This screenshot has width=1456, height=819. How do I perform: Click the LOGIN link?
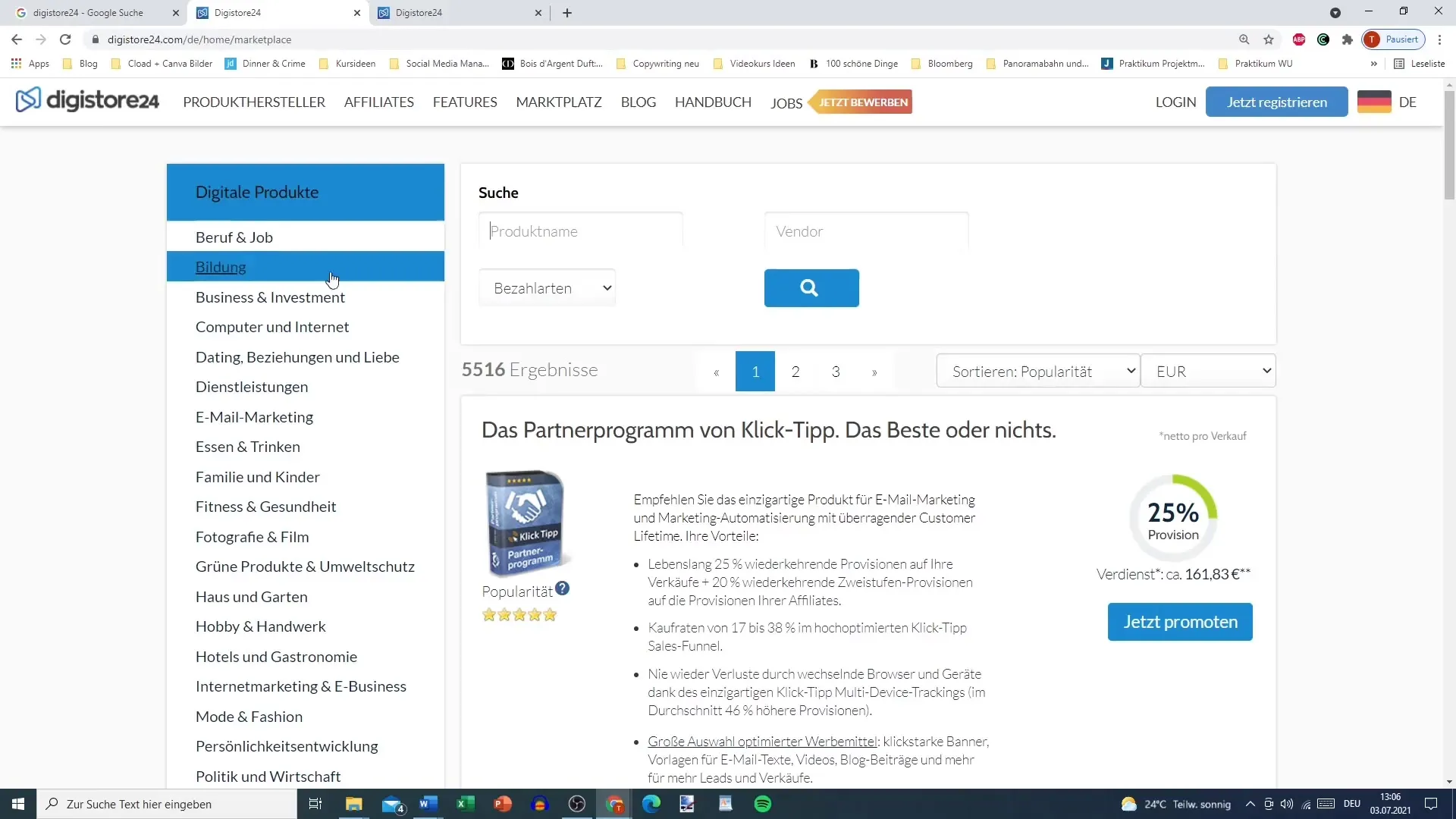coord(1175,102)
